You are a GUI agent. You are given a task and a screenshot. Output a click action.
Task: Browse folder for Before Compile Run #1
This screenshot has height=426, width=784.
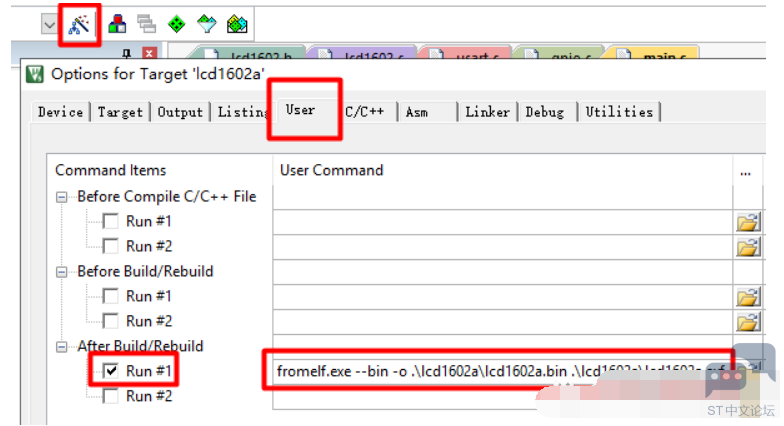748,222
